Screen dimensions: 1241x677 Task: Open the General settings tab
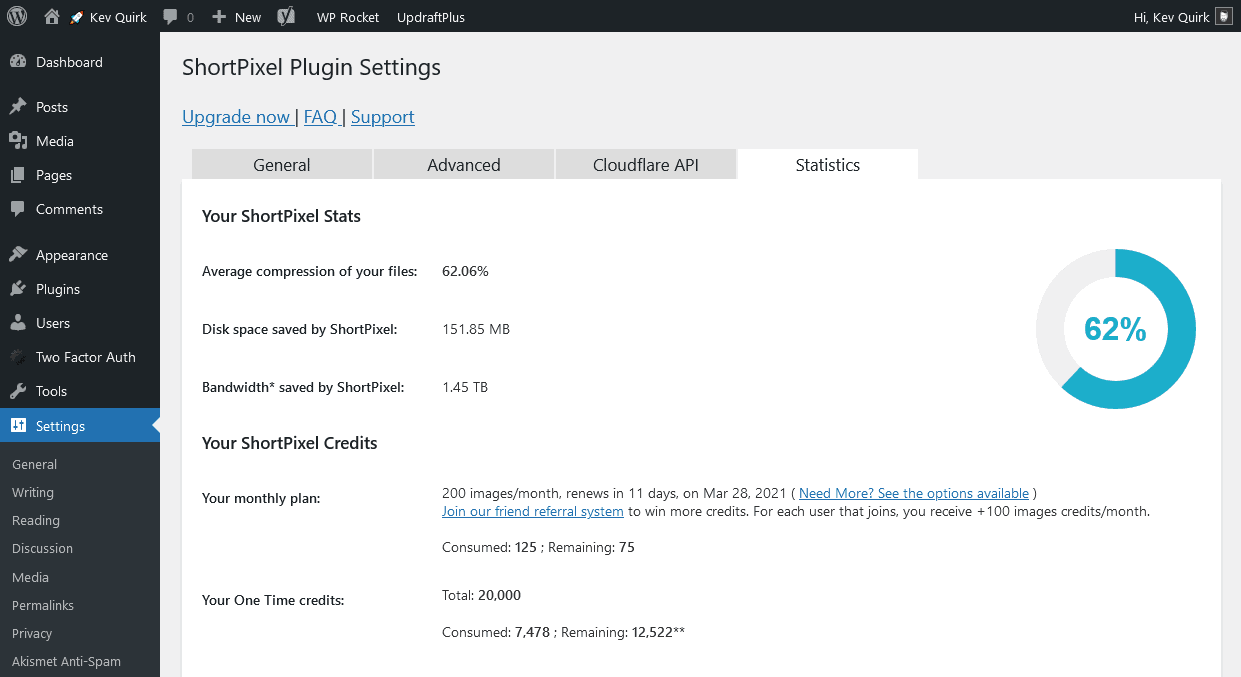coord(281,165)
